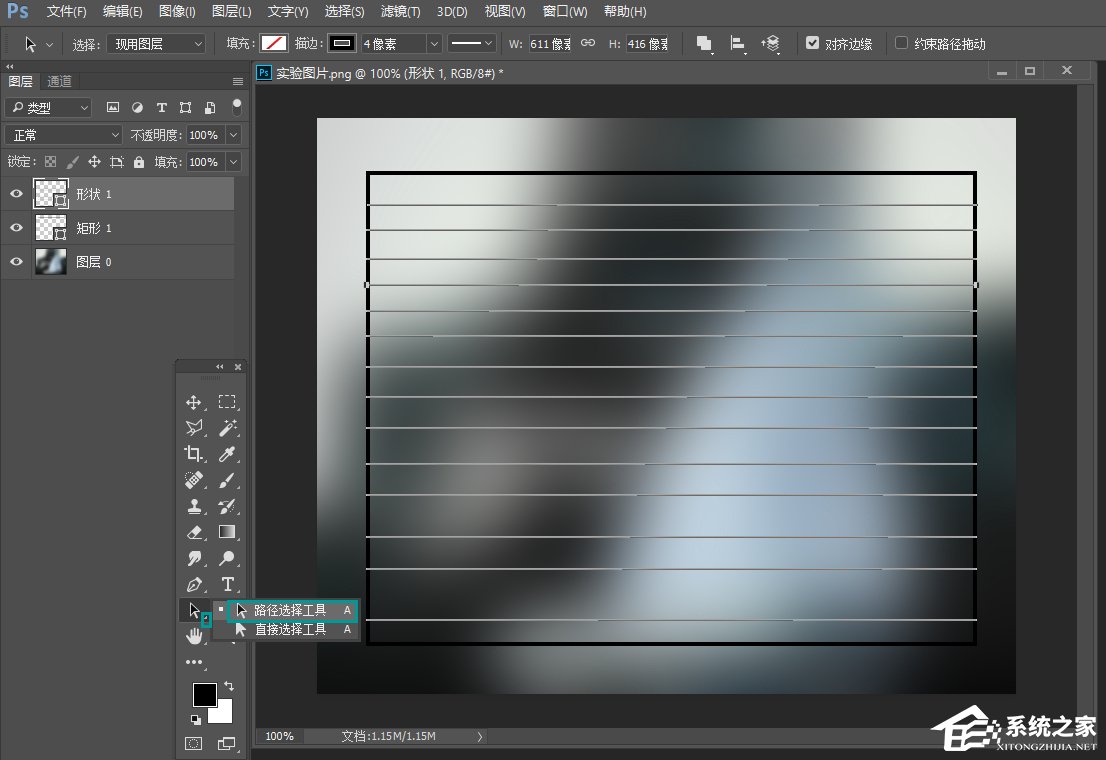Viewport: 1106px width, 760px height.
Task: Expand the 现用图层 selection dropdown
Action: (x=156, y=44)
